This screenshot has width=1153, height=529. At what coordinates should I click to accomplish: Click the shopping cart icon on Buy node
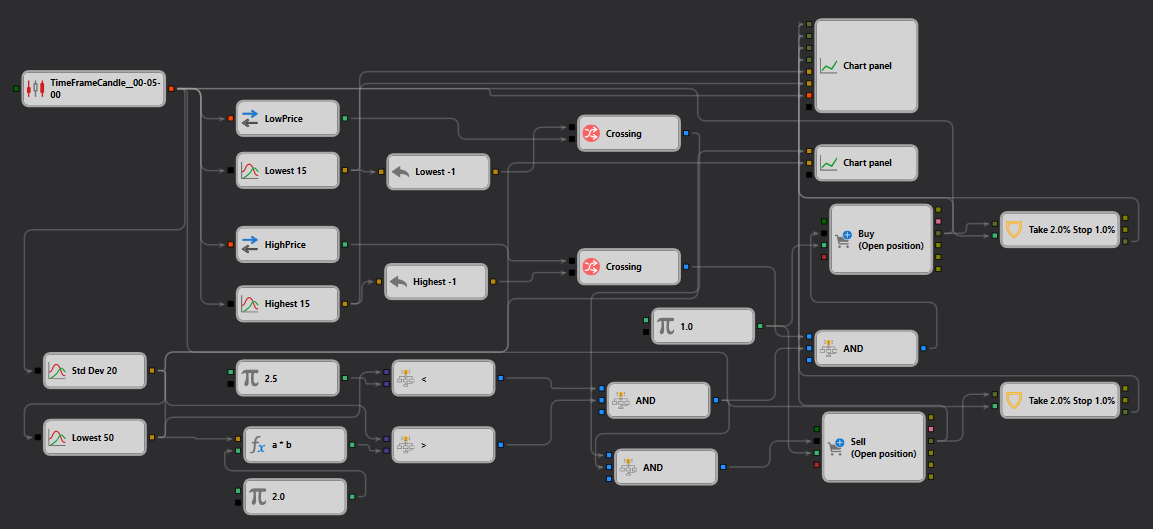point(844,240)
